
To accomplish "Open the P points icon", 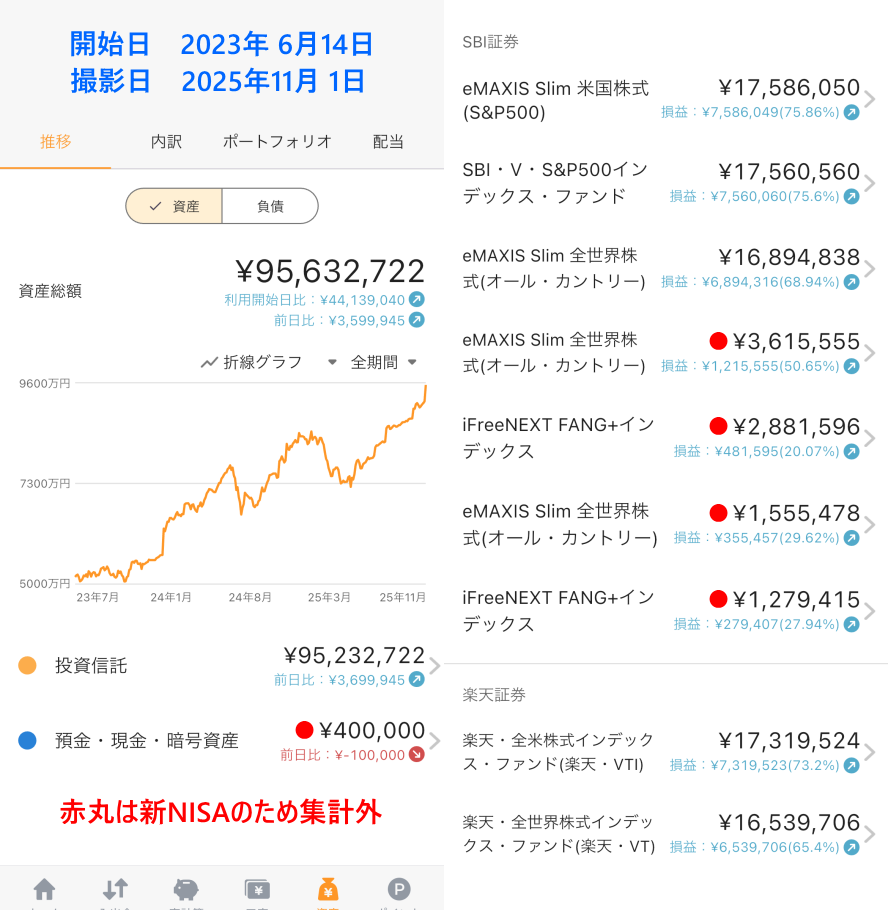I will click(x=399, y=889).
